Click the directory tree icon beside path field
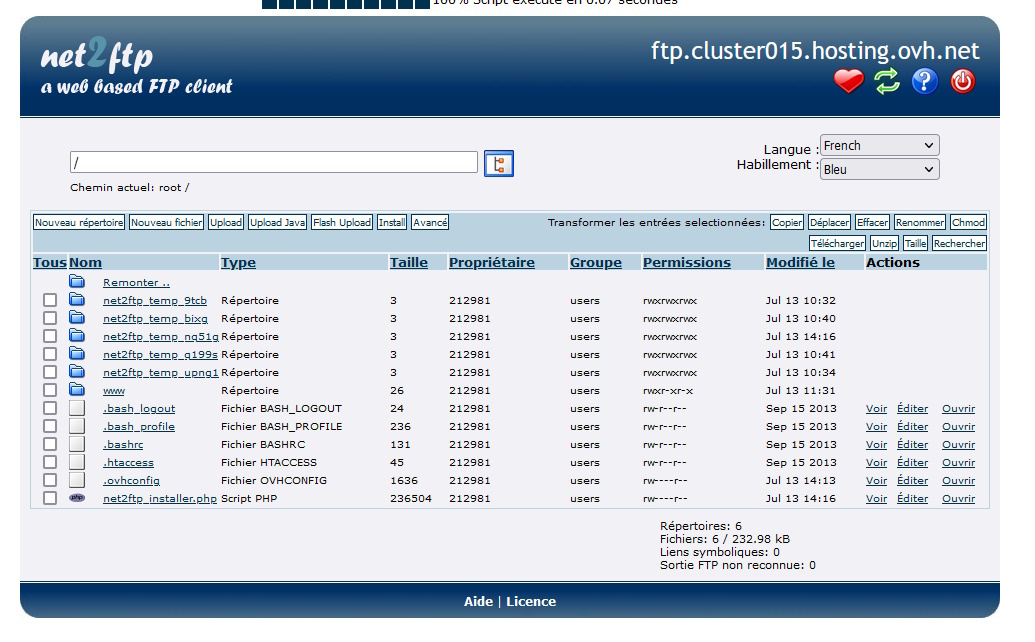Screen dimensions: 1035x642 pos(498,163)
